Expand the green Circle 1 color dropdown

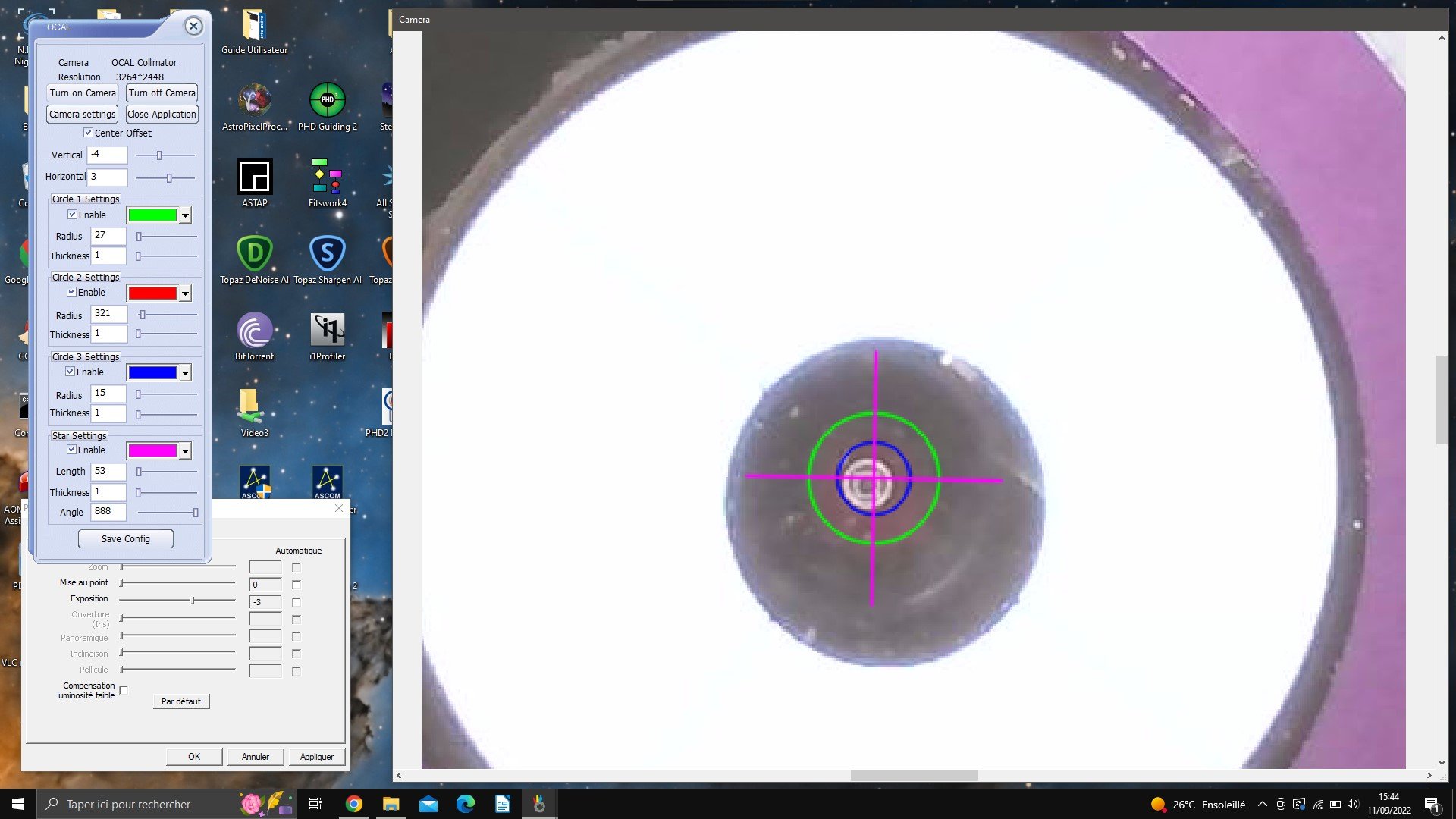184,215
